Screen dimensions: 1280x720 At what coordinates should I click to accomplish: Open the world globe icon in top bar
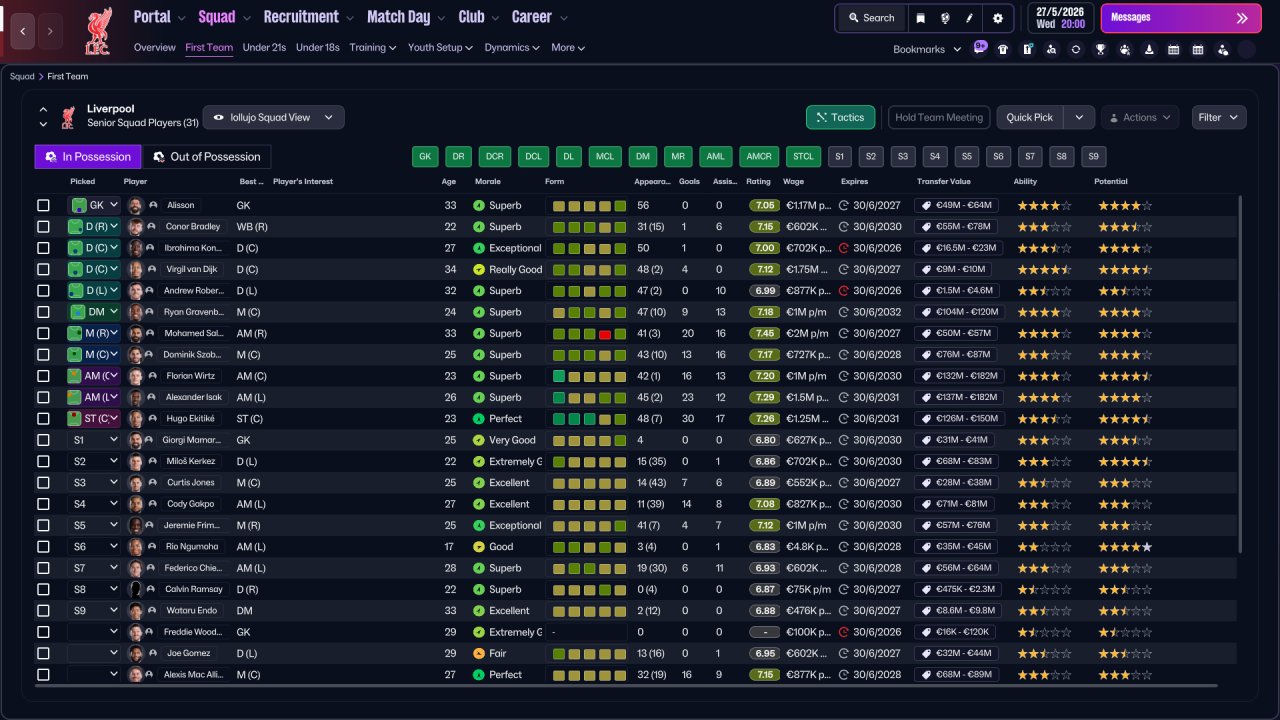click(x=945, y=18)
